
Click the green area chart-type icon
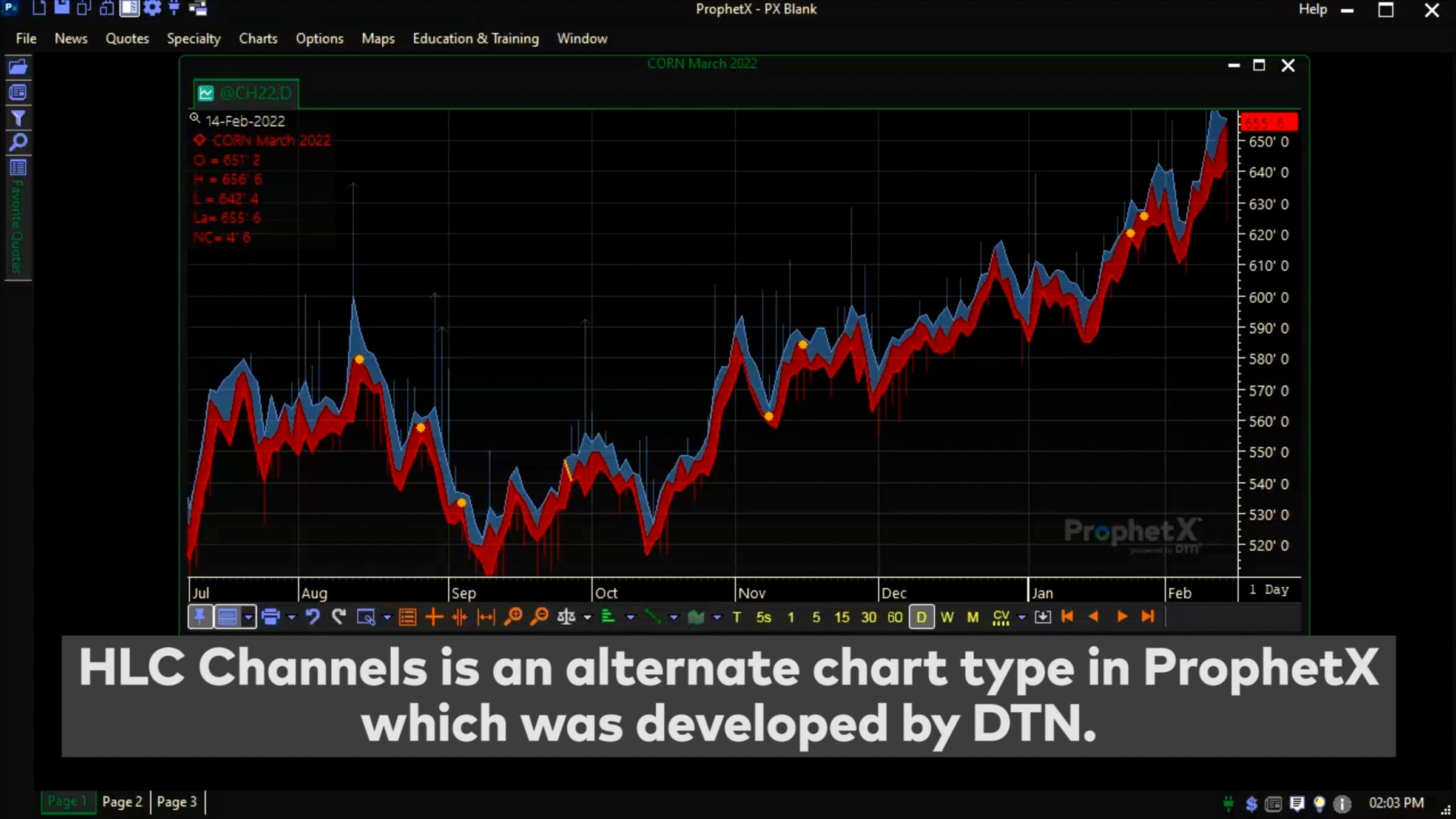[696, 617]
